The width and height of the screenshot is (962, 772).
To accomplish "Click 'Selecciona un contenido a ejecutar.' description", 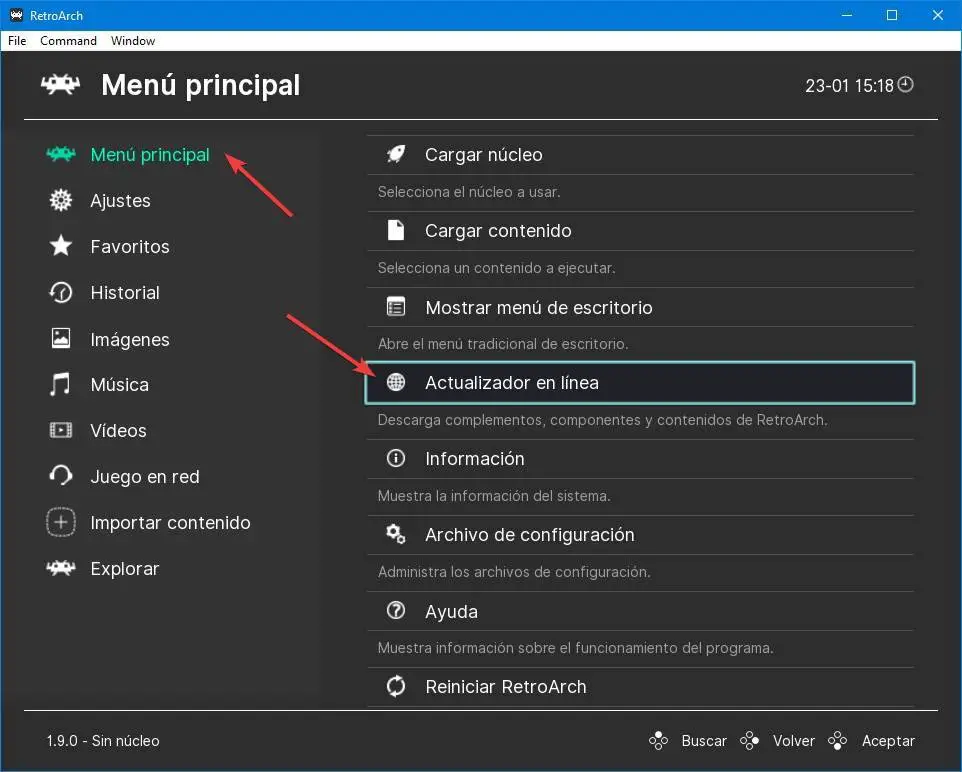I will click(496, 268).
